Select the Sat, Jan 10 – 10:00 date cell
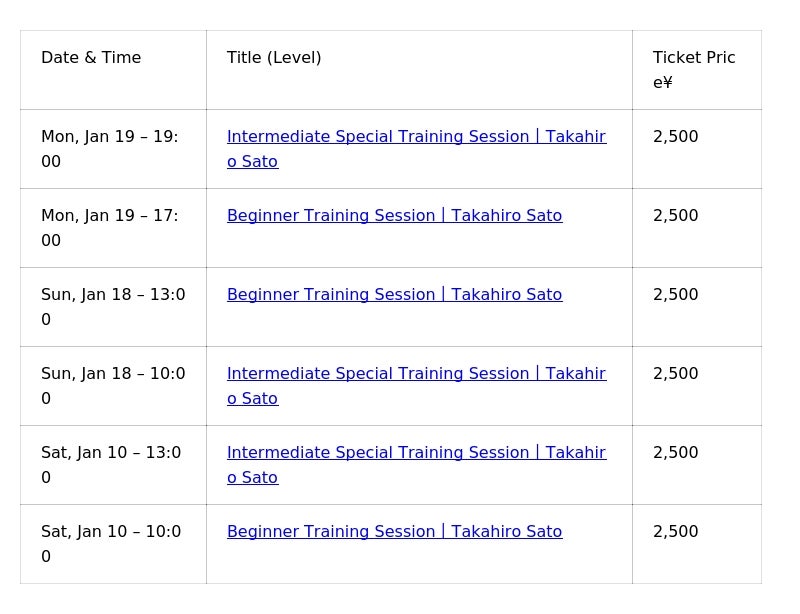Image resolution: width=800 pixels, height=614 pixels. (111, 544)
